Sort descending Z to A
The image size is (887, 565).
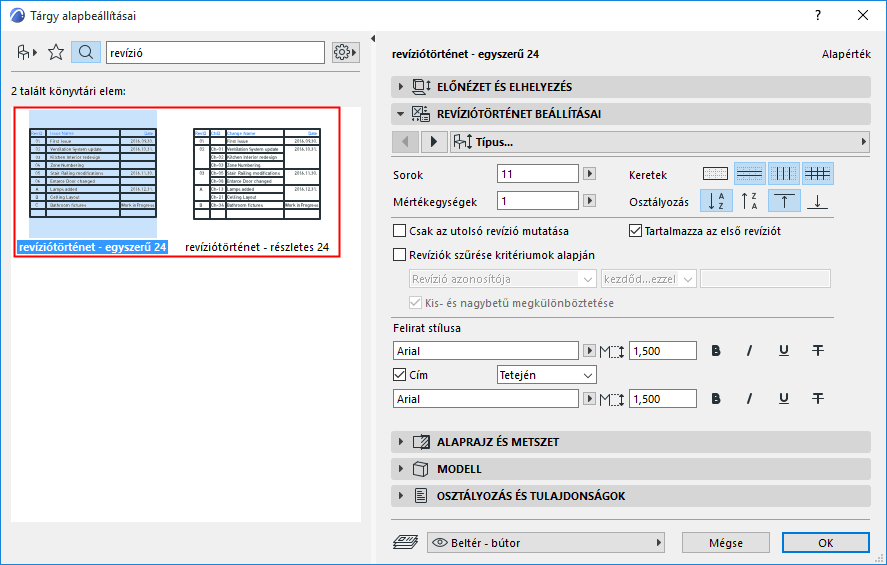tap(750, 201)
